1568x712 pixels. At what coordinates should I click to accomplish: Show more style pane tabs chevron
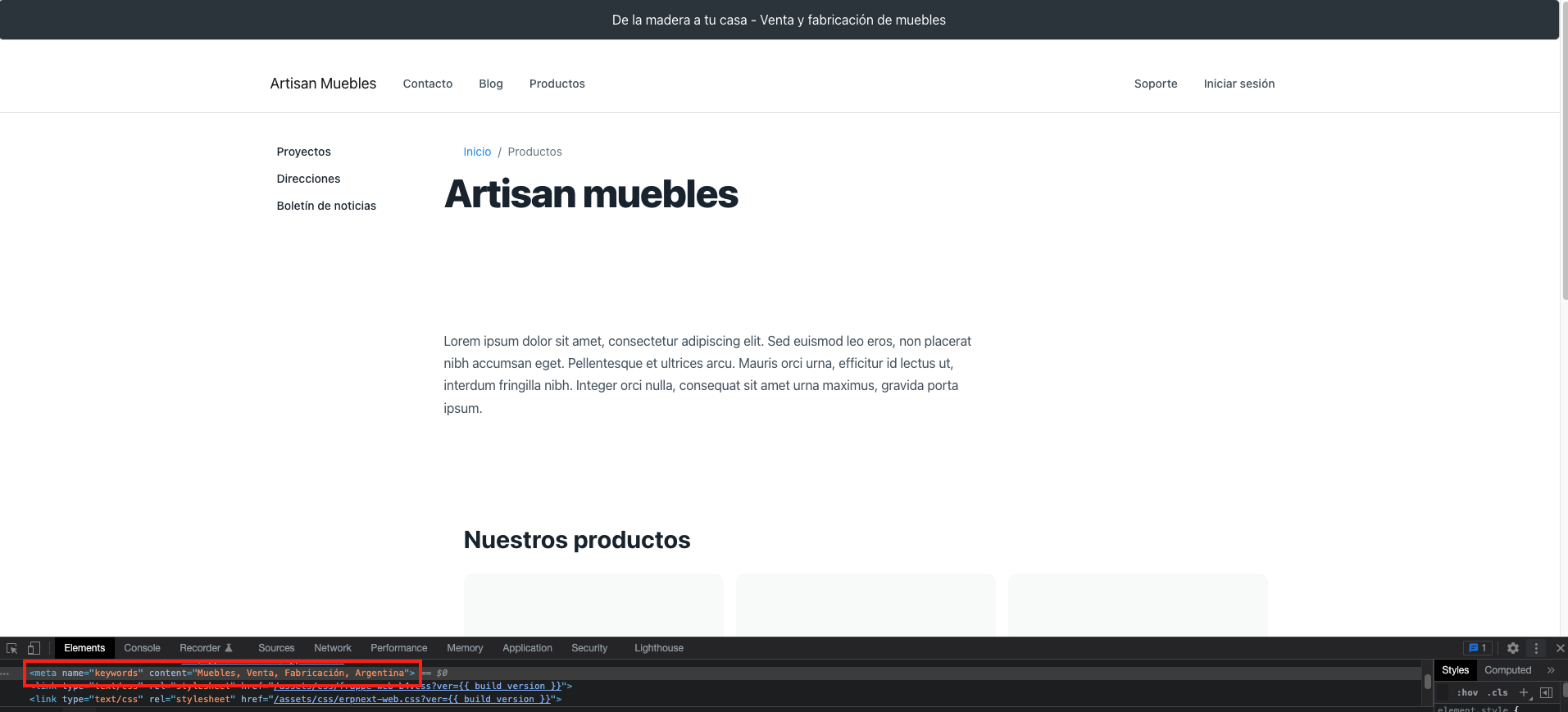[1551, 670]
